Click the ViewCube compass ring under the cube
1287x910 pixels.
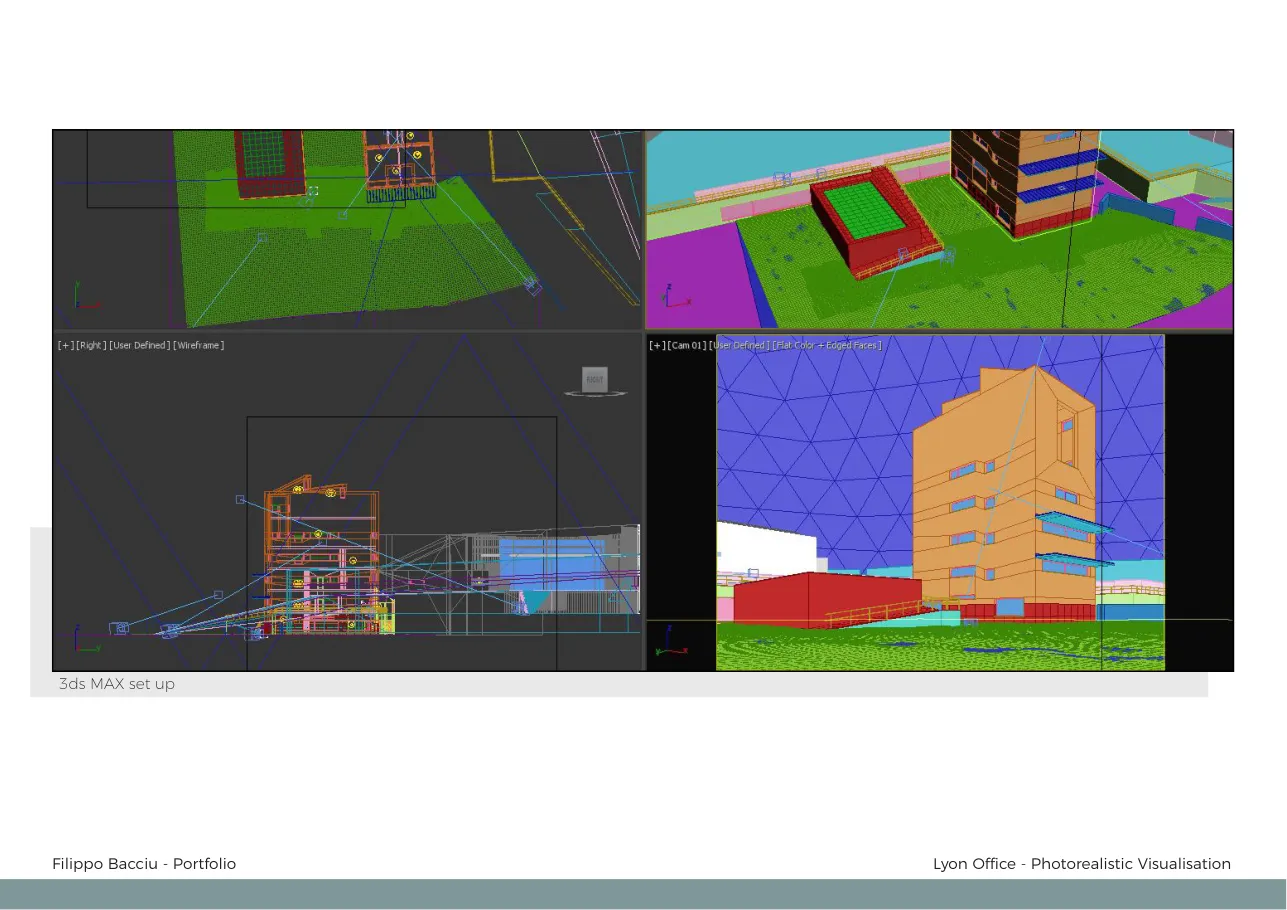coord(595,394)
